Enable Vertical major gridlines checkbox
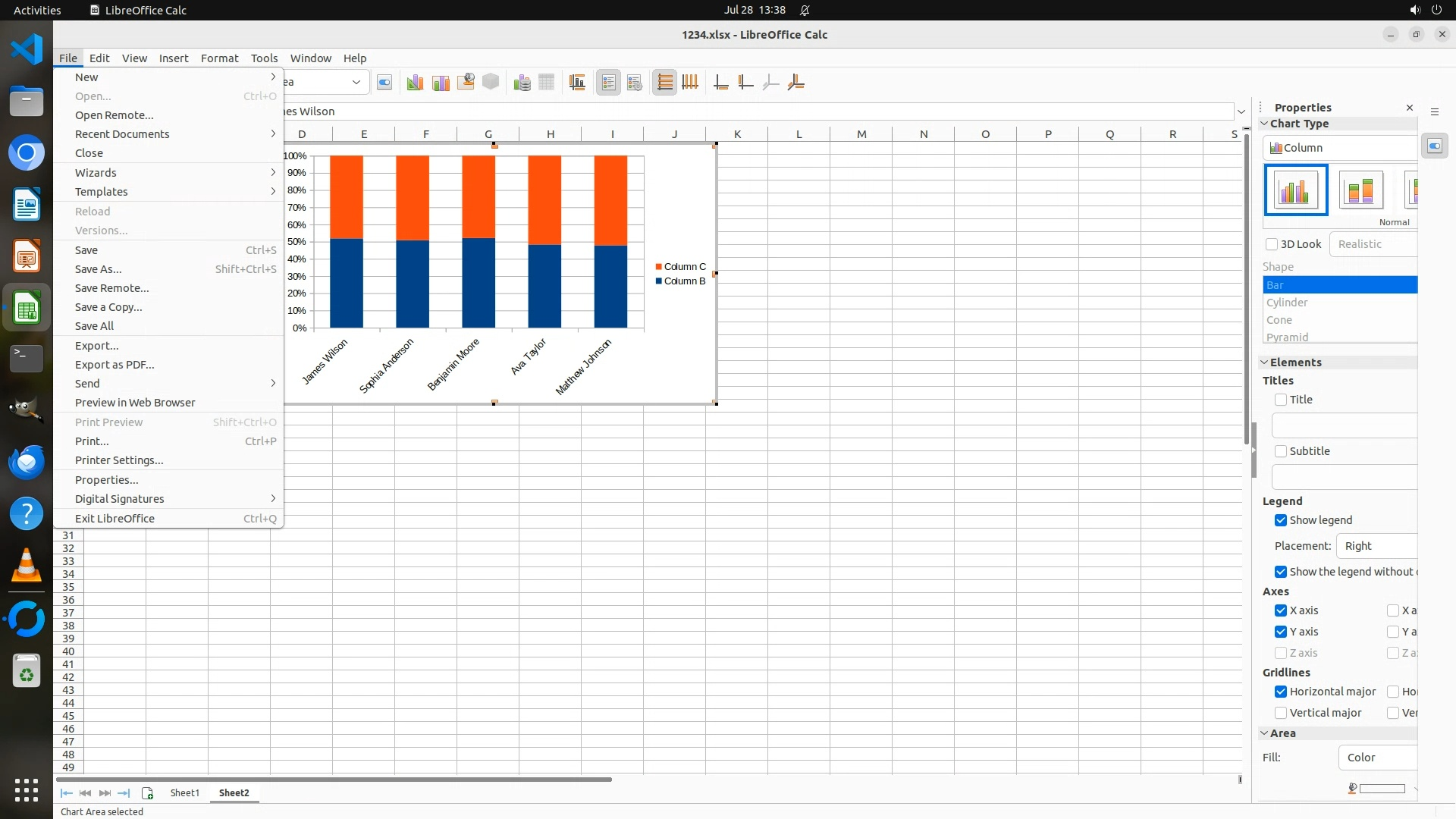 (x=1281, y=713)
